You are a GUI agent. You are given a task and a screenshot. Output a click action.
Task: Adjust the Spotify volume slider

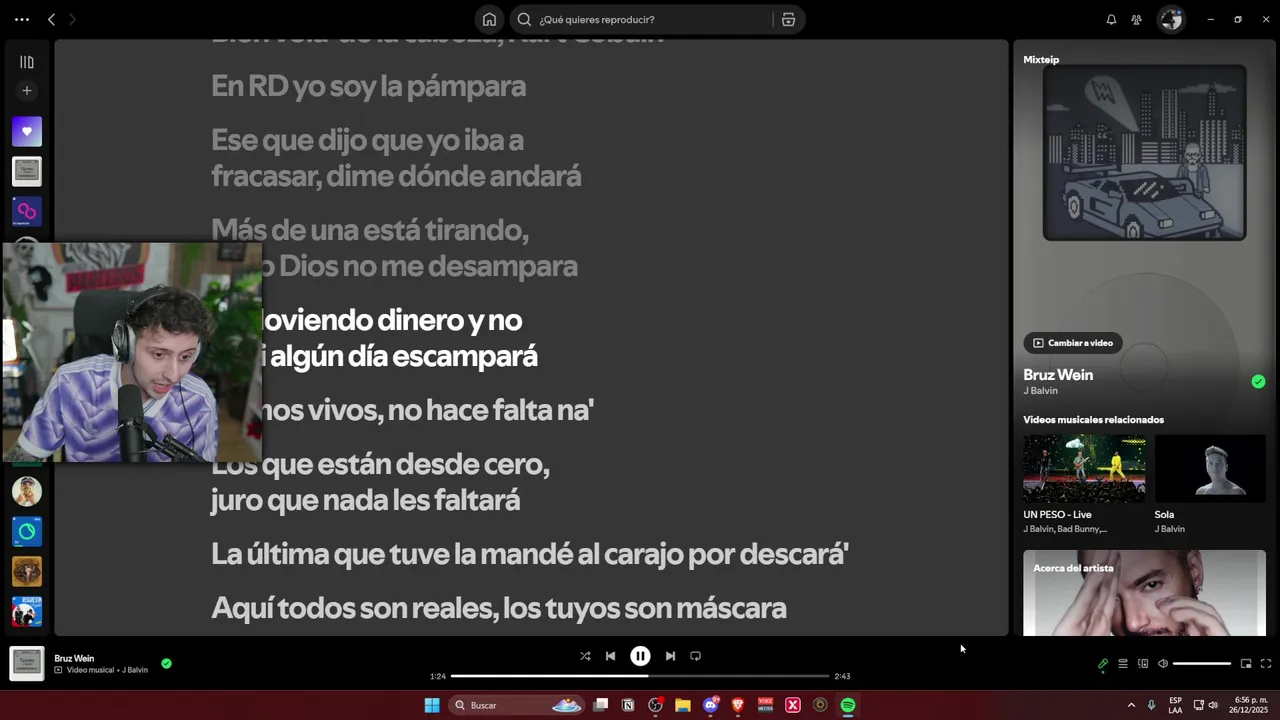pos(1202,663)
